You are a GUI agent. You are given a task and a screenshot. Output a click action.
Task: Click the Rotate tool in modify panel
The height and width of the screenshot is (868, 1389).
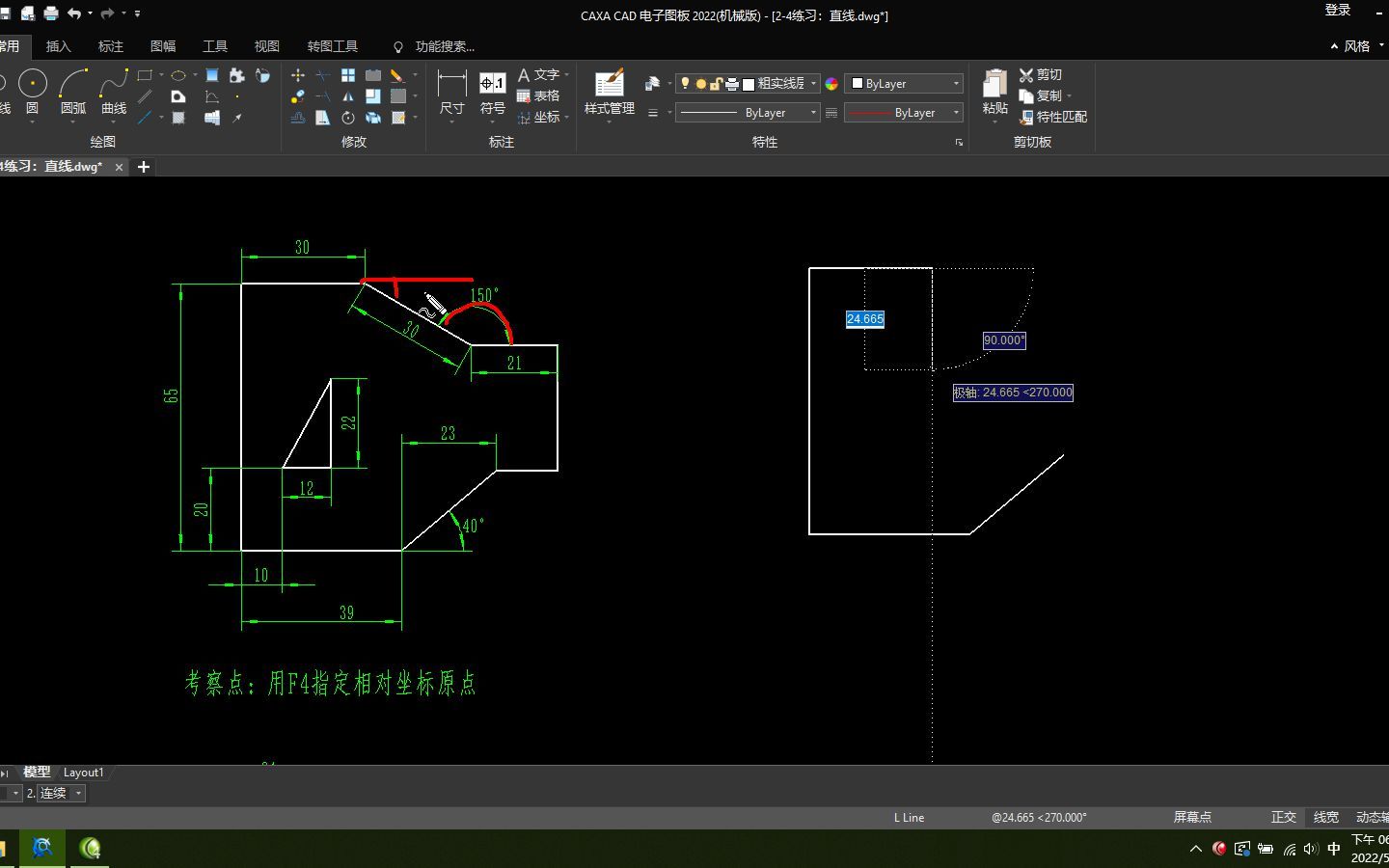pyautogui.click(x=348, y=118)
